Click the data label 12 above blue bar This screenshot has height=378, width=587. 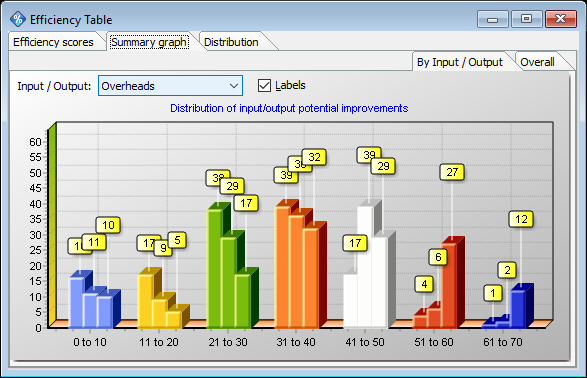tap(521, 219)
